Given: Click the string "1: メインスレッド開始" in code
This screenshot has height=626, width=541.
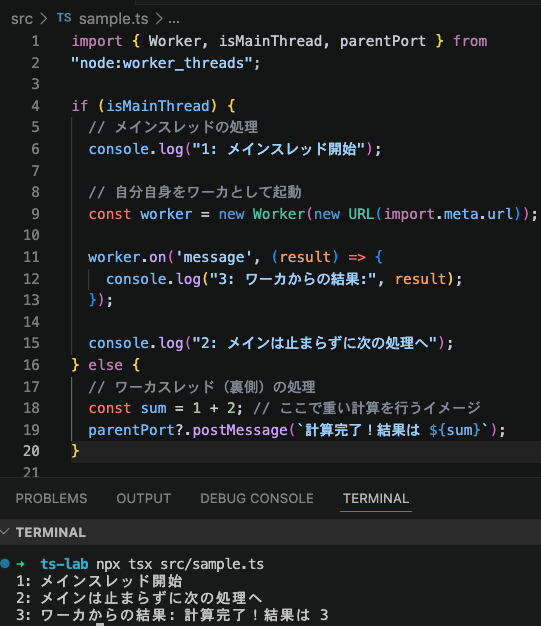Looking at the screenshot, I should tap(279, 149).
